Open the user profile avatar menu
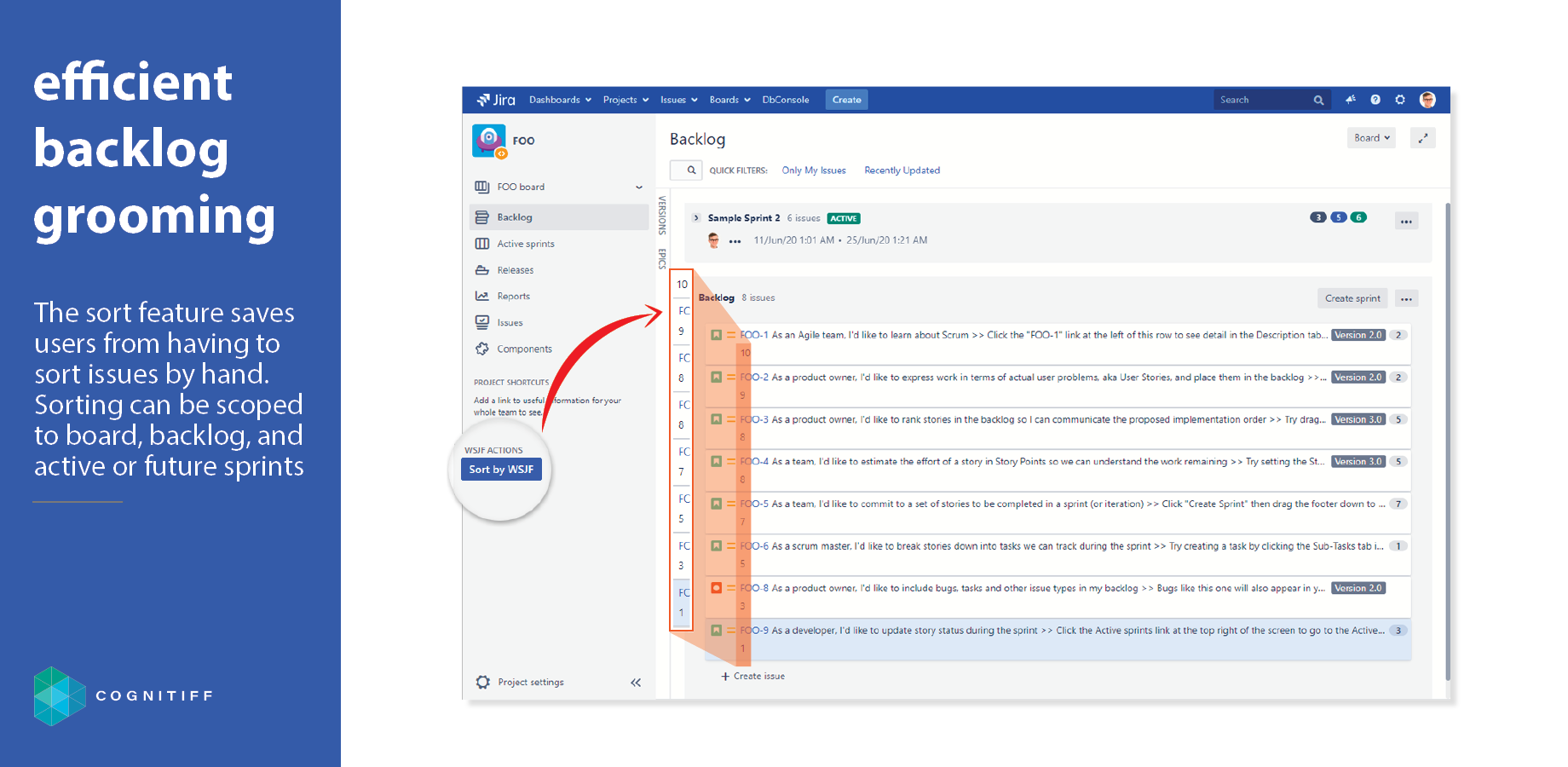This screenshot has height=767, width=1568. (x=1428, y=100)
